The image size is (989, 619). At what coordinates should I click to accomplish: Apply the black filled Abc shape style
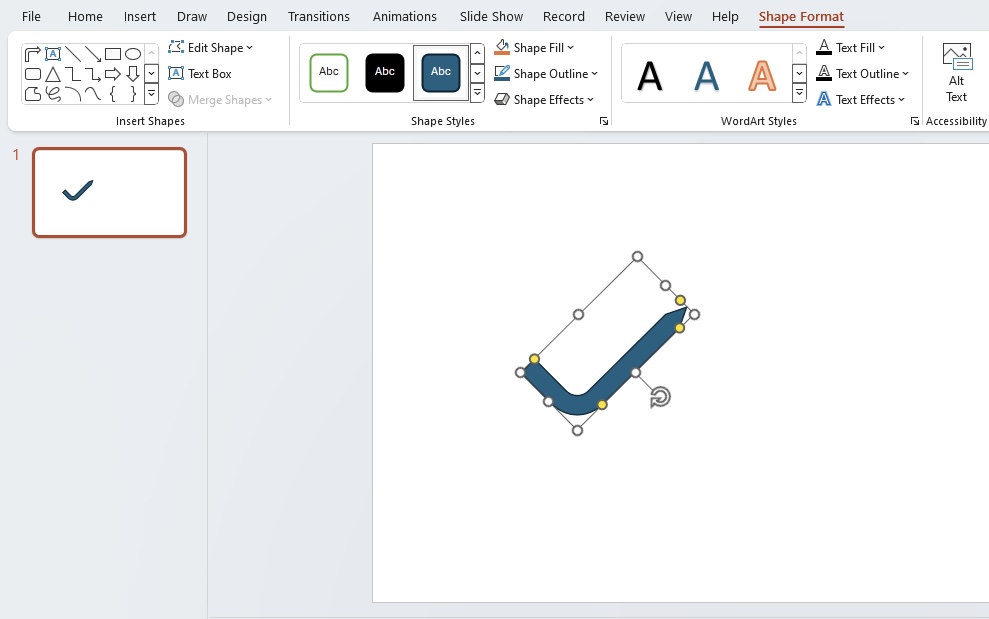coord(385,73)
